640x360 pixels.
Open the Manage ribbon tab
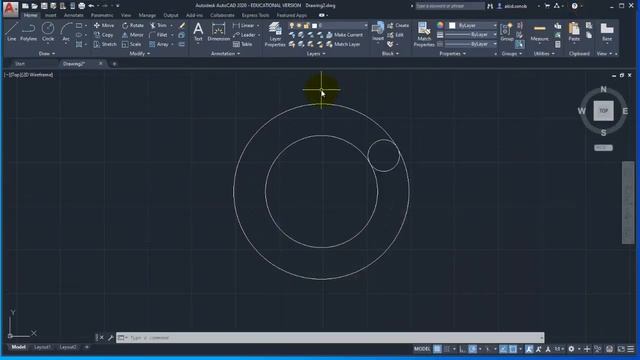coord(147,15)
